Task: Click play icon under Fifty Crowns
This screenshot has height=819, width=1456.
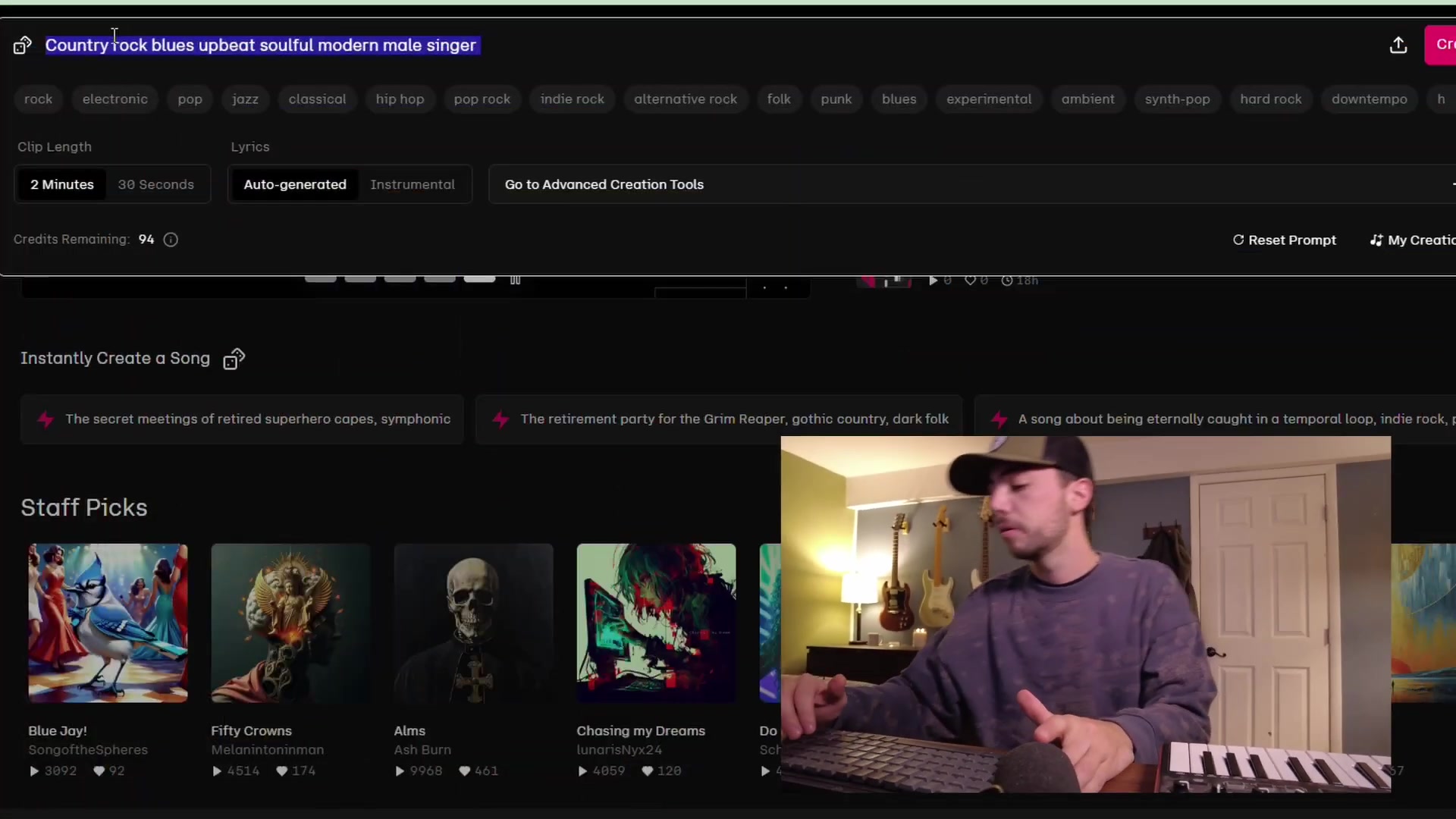Action: click(x=217, y=771)
